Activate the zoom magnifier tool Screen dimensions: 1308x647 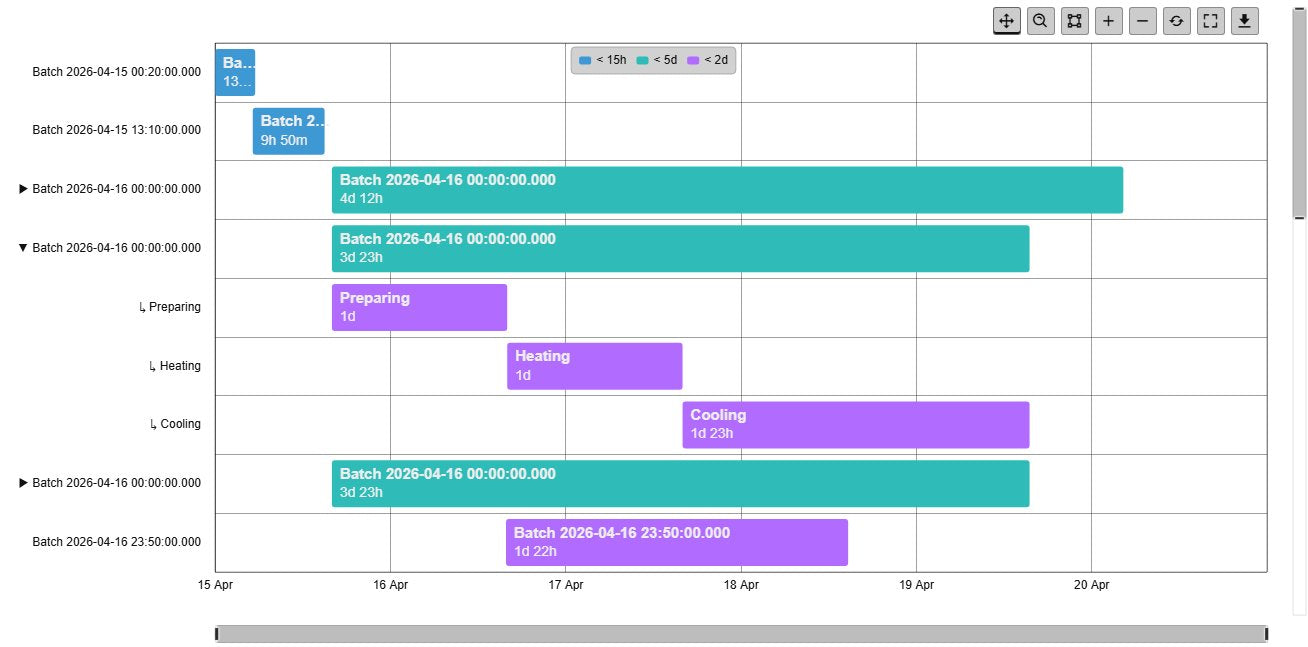click(1041, 21)
